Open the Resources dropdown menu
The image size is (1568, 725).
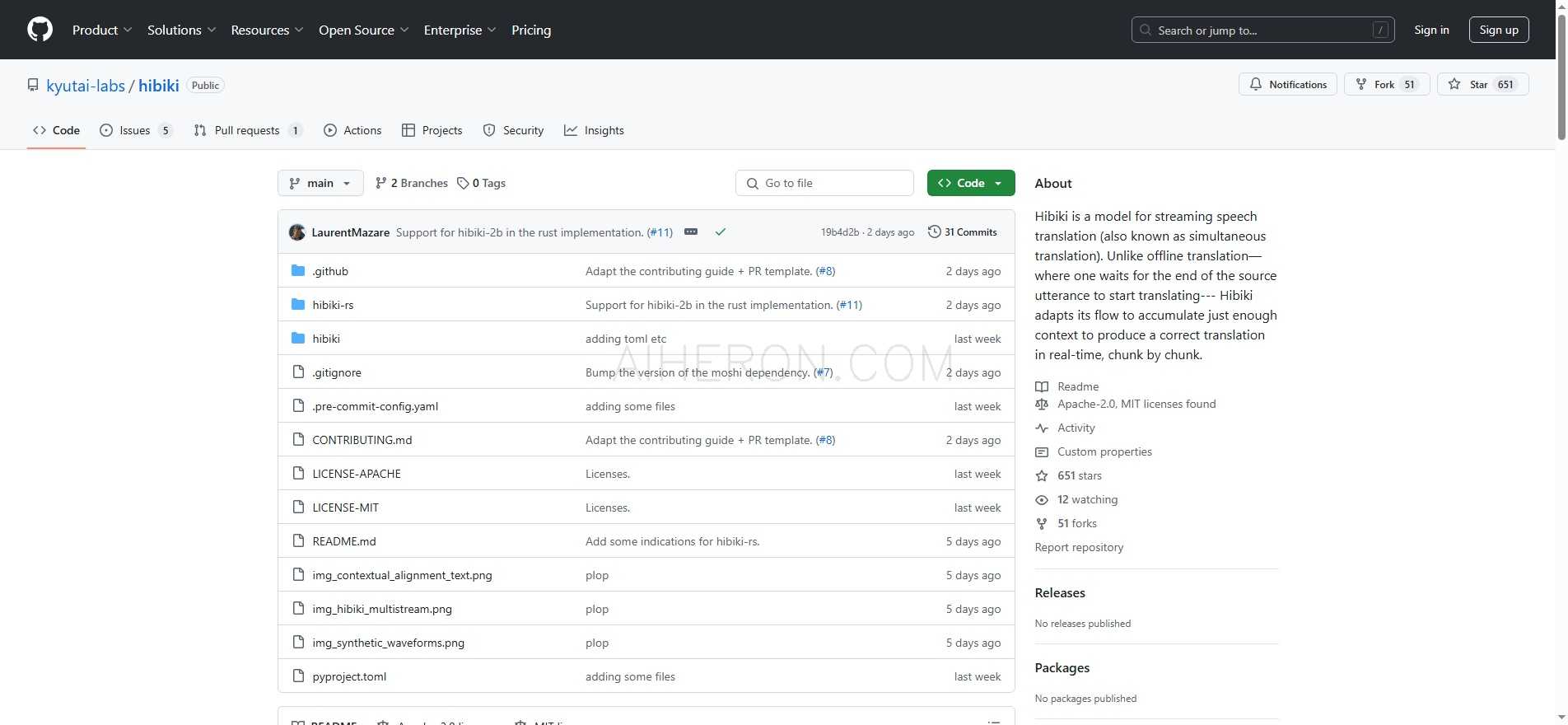pos(267,30)
